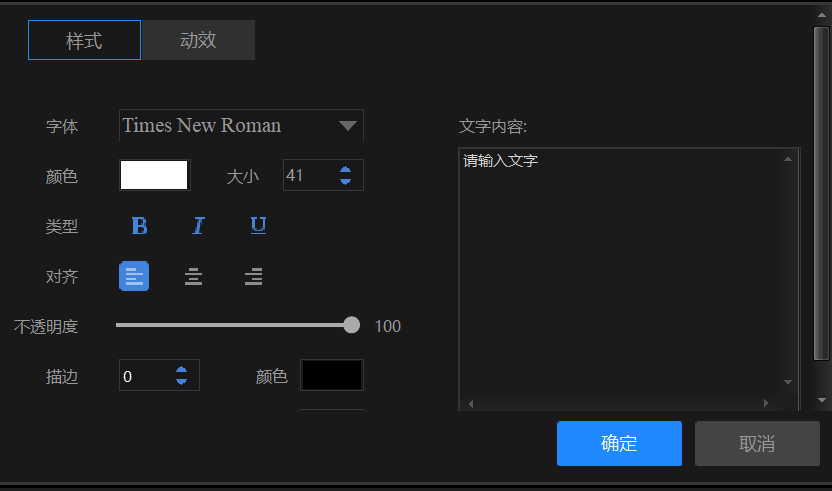Decrease stroke width with down arrow
The height and width of the screenshot is (491, 832).
pos(181,381)
